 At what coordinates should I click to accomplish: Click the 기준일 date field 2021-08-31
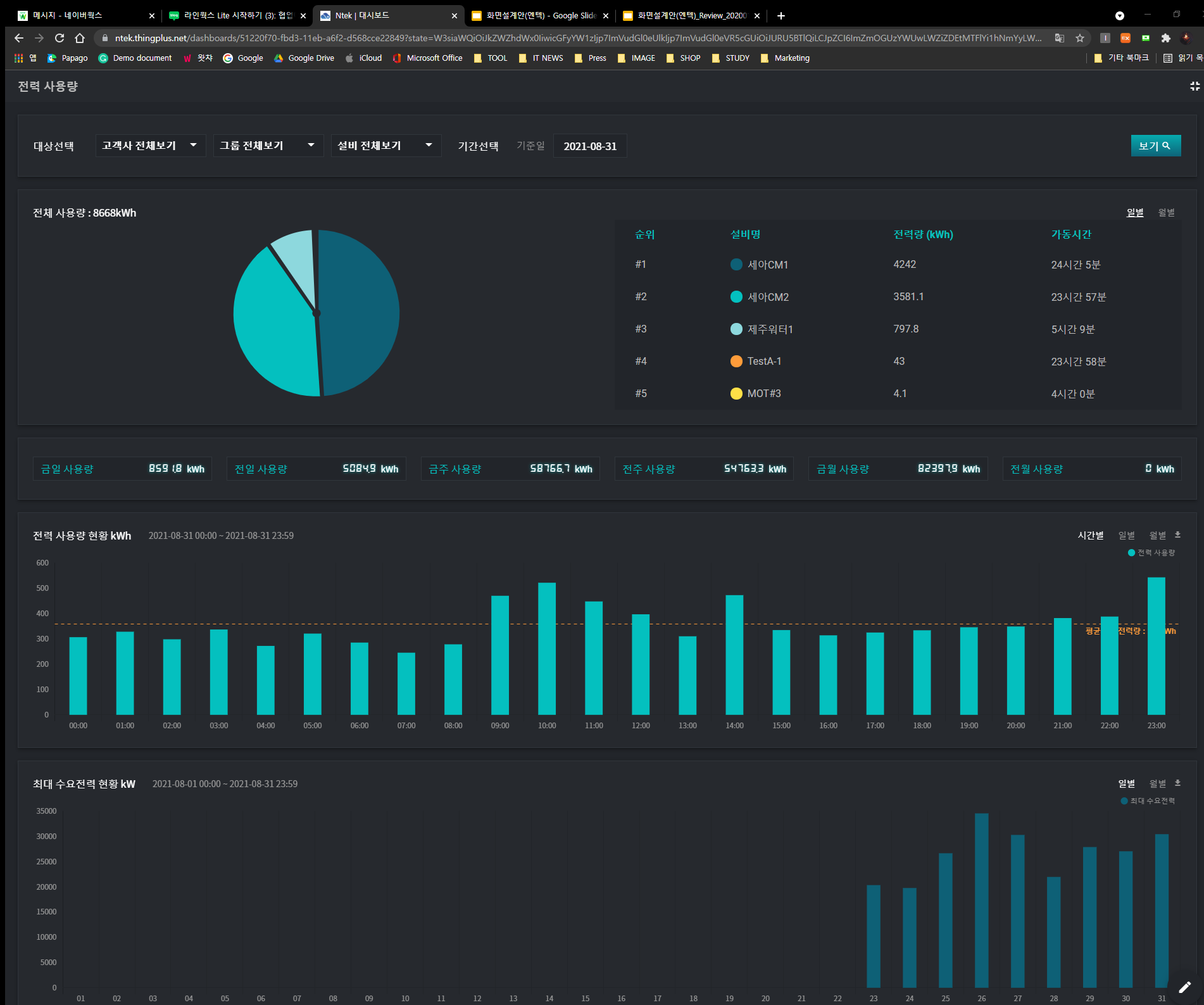pos(590,146)
